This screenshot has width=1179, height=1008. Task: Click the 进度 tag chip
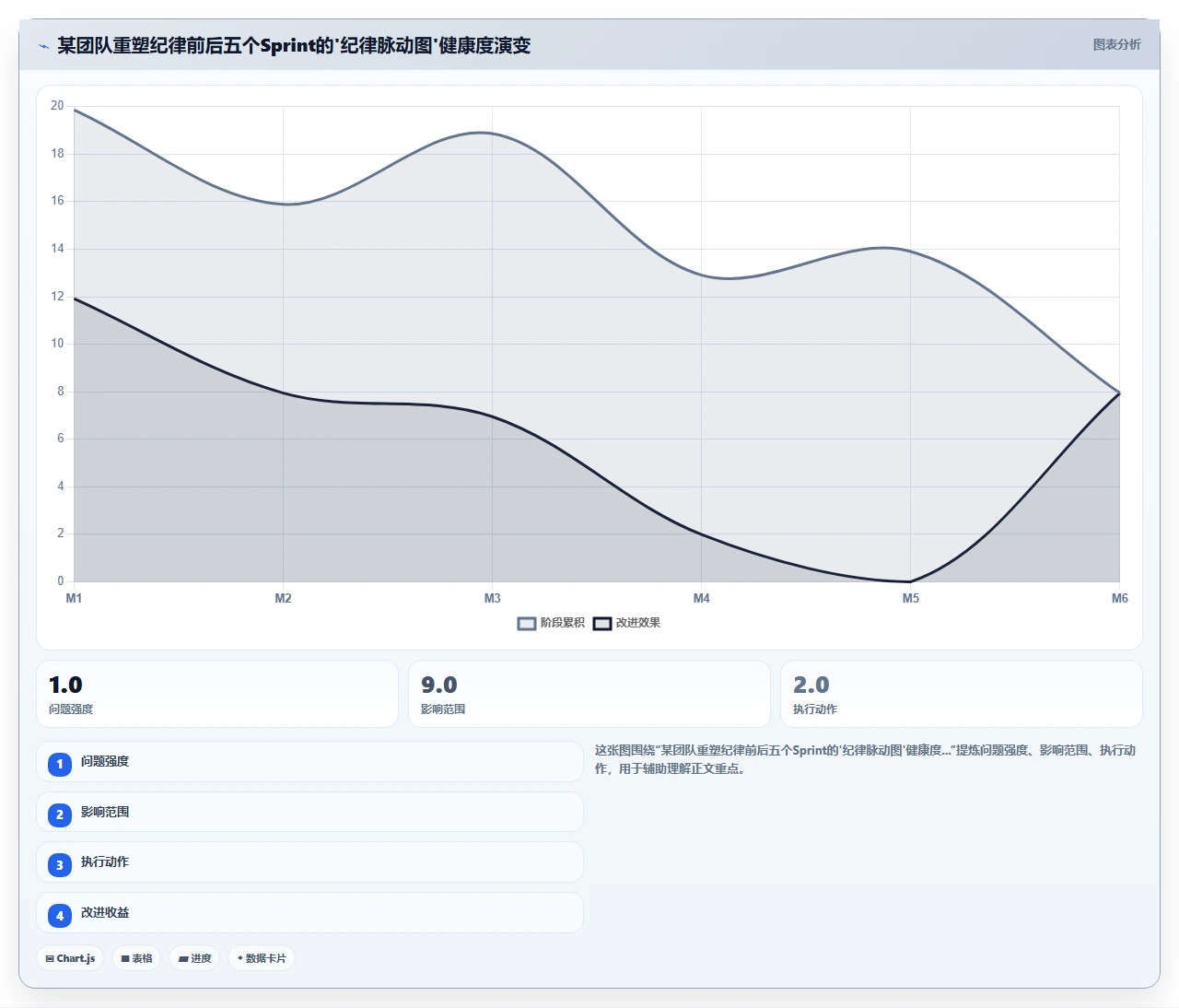[x=194, y=958]
